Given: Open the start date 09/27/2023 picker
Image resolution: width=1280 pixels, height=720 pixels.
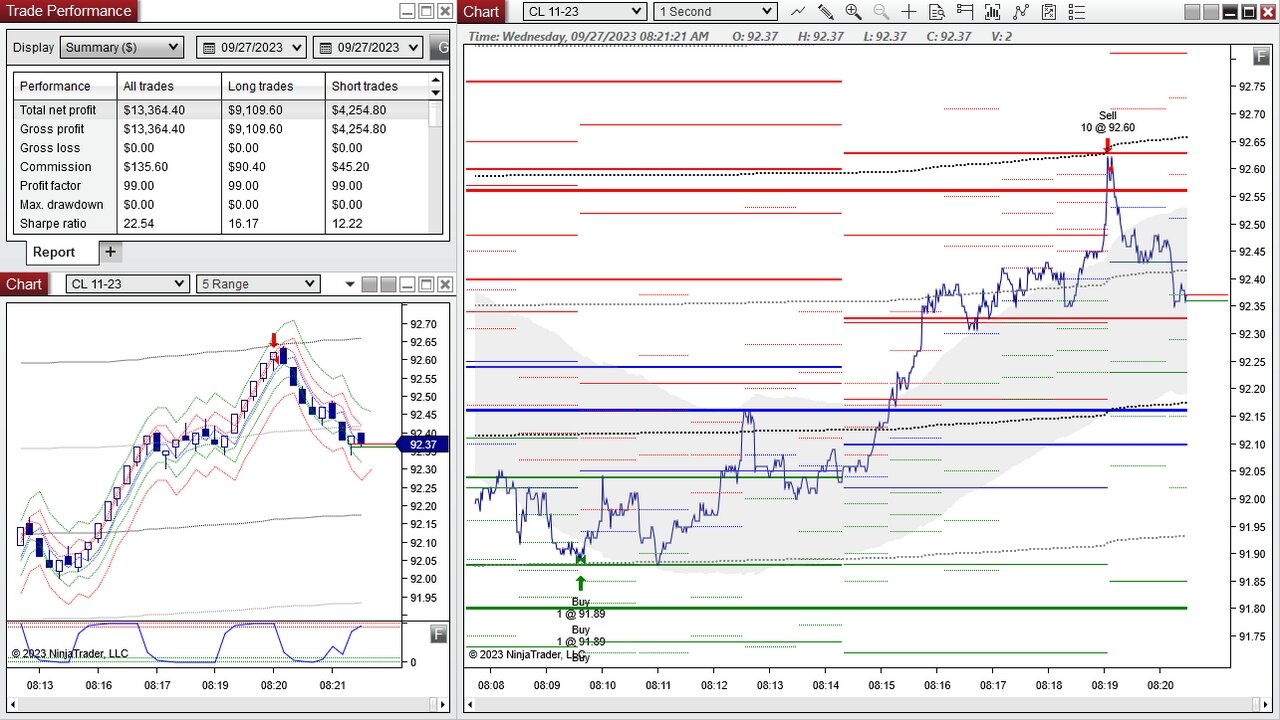Looking at the screenshot, I should pyautogui.click(x=251, y=47).
